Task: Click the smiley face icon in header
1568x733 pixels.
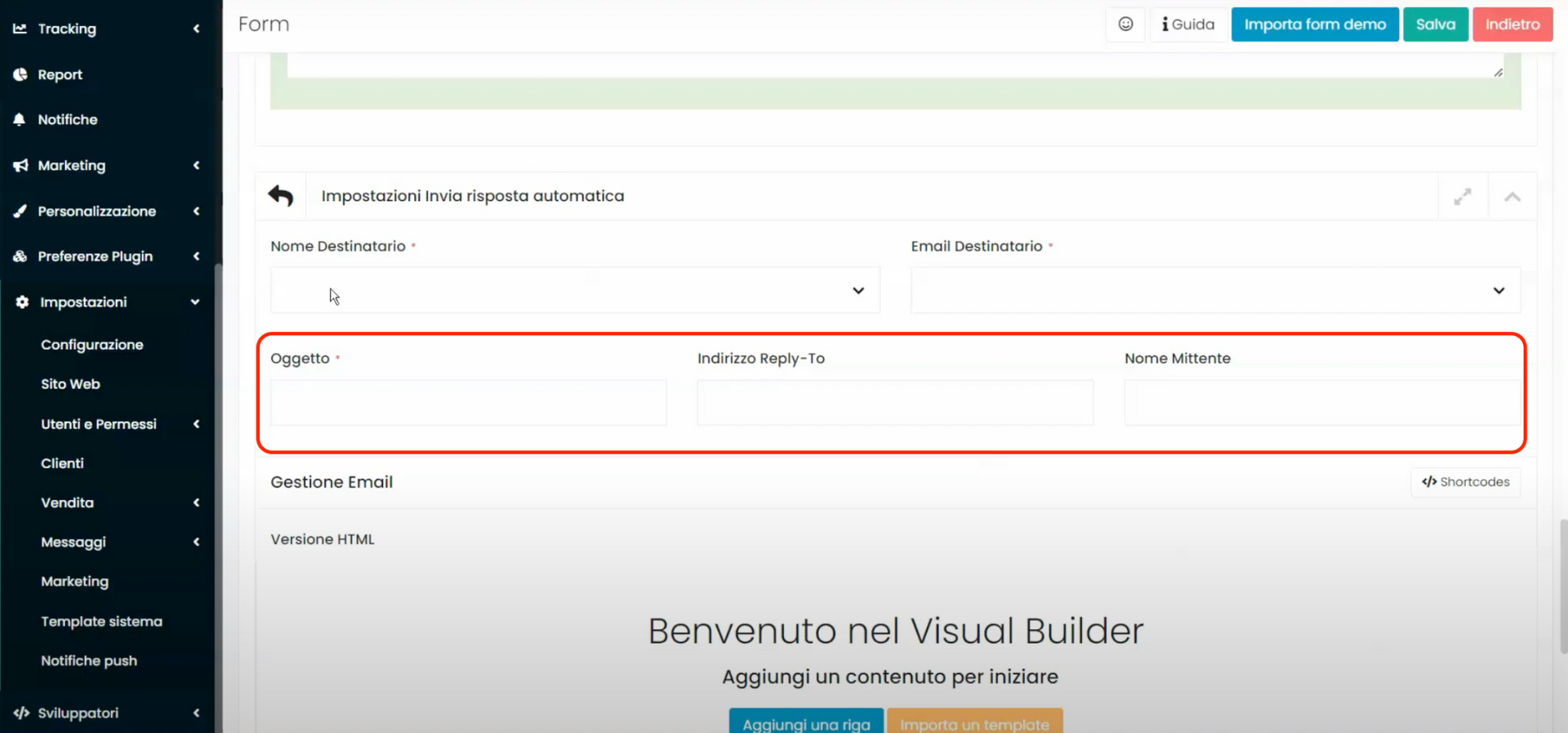Action: (1125, 25)
